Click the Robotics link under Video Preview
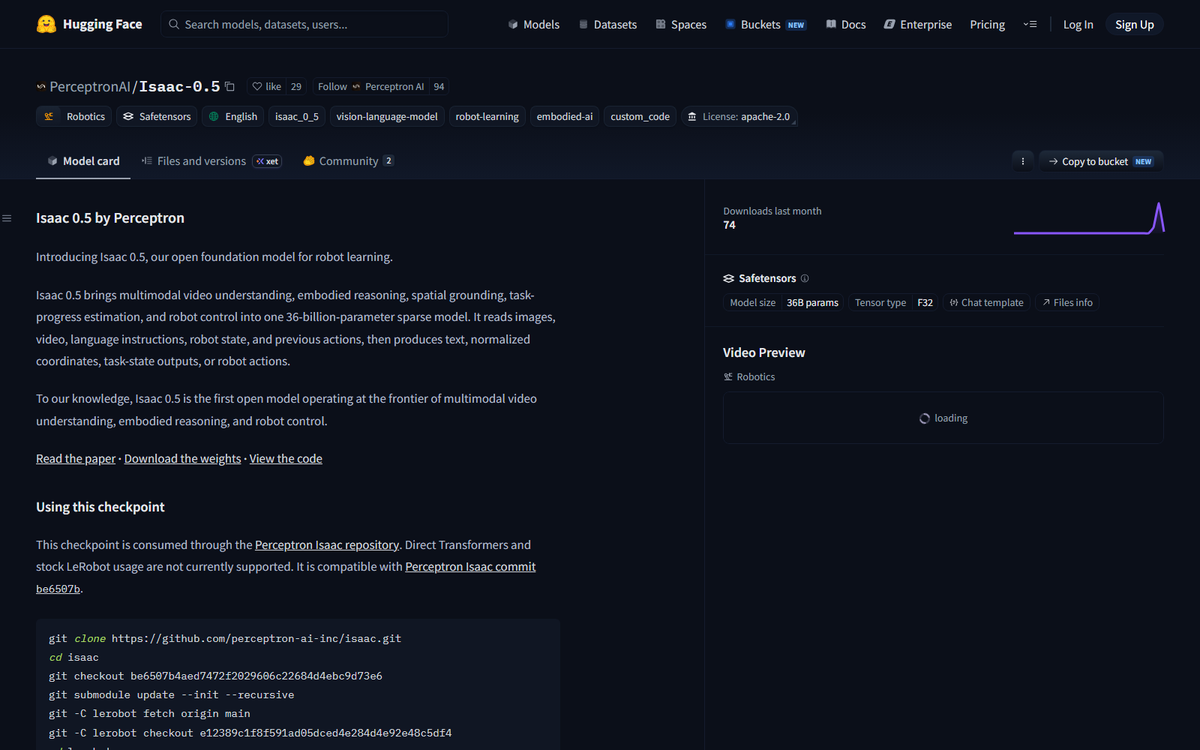This screenshot has width=1200, height=750. [x=749, y=377]
